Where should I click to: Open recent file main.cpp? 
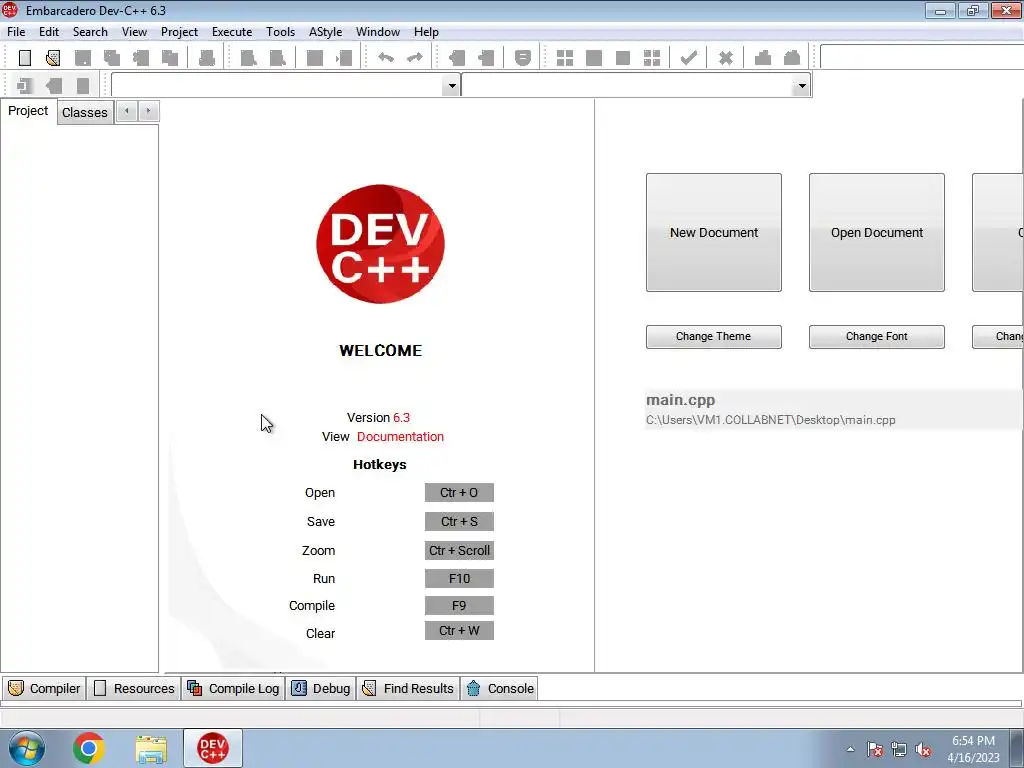pos(833,409)
